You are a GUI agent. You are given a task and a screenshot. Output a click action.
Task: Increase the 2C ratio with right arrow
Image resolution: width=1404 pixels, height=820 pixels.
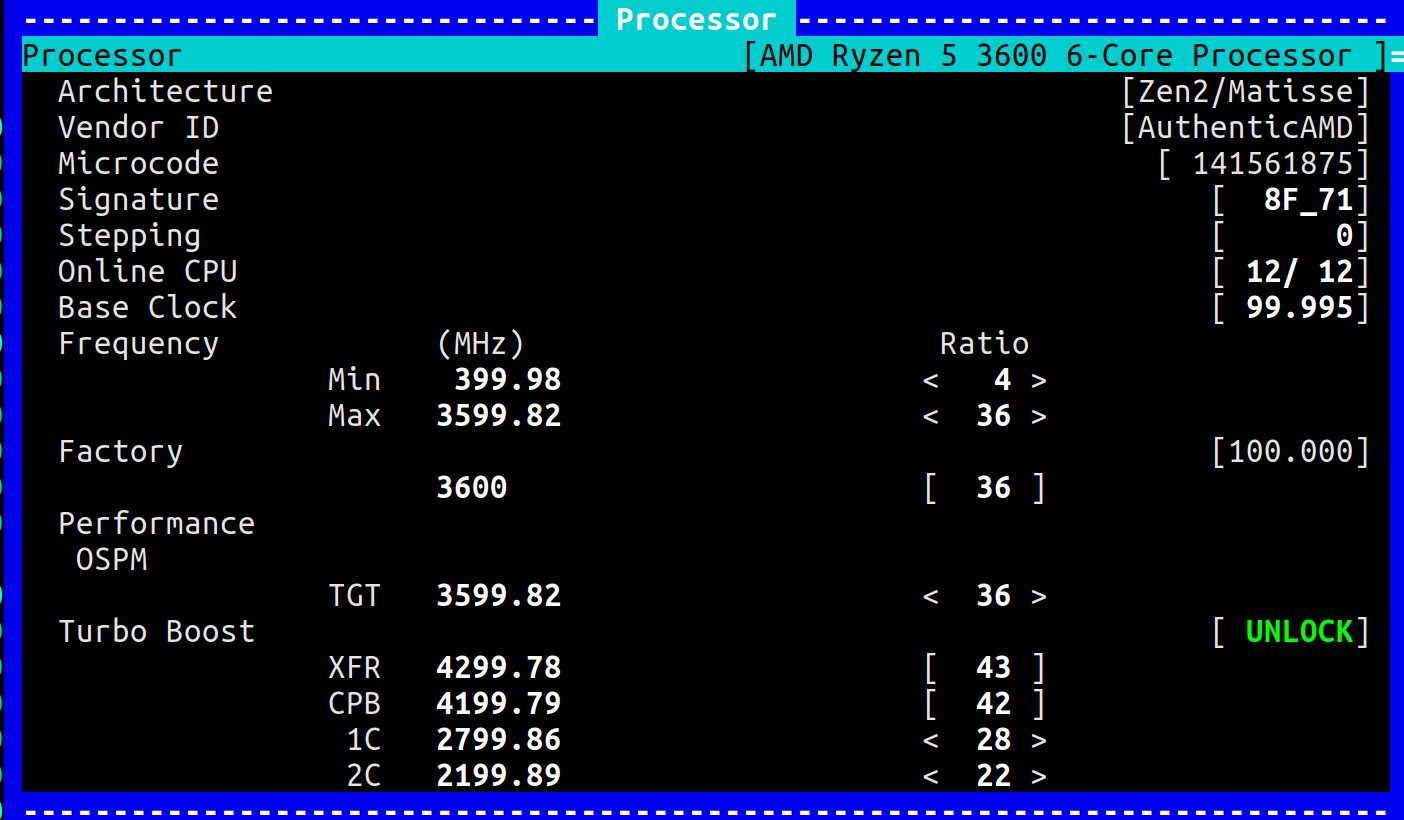tap(1039, 776)
